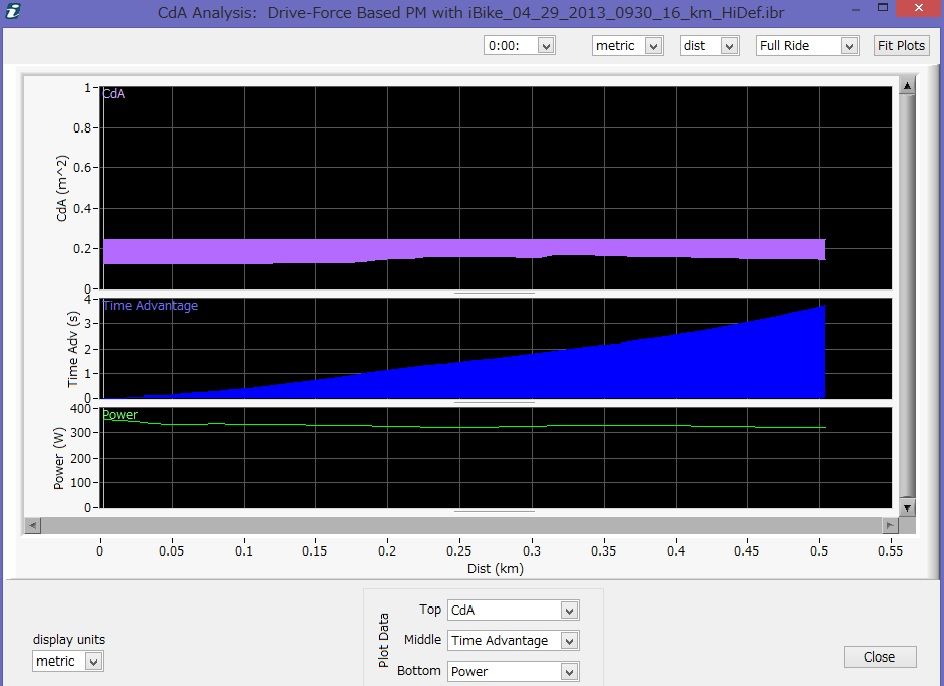Click the vertical scrollbar down arrow
The width and height of the screenshot is (944, 686).
[907, 507]
